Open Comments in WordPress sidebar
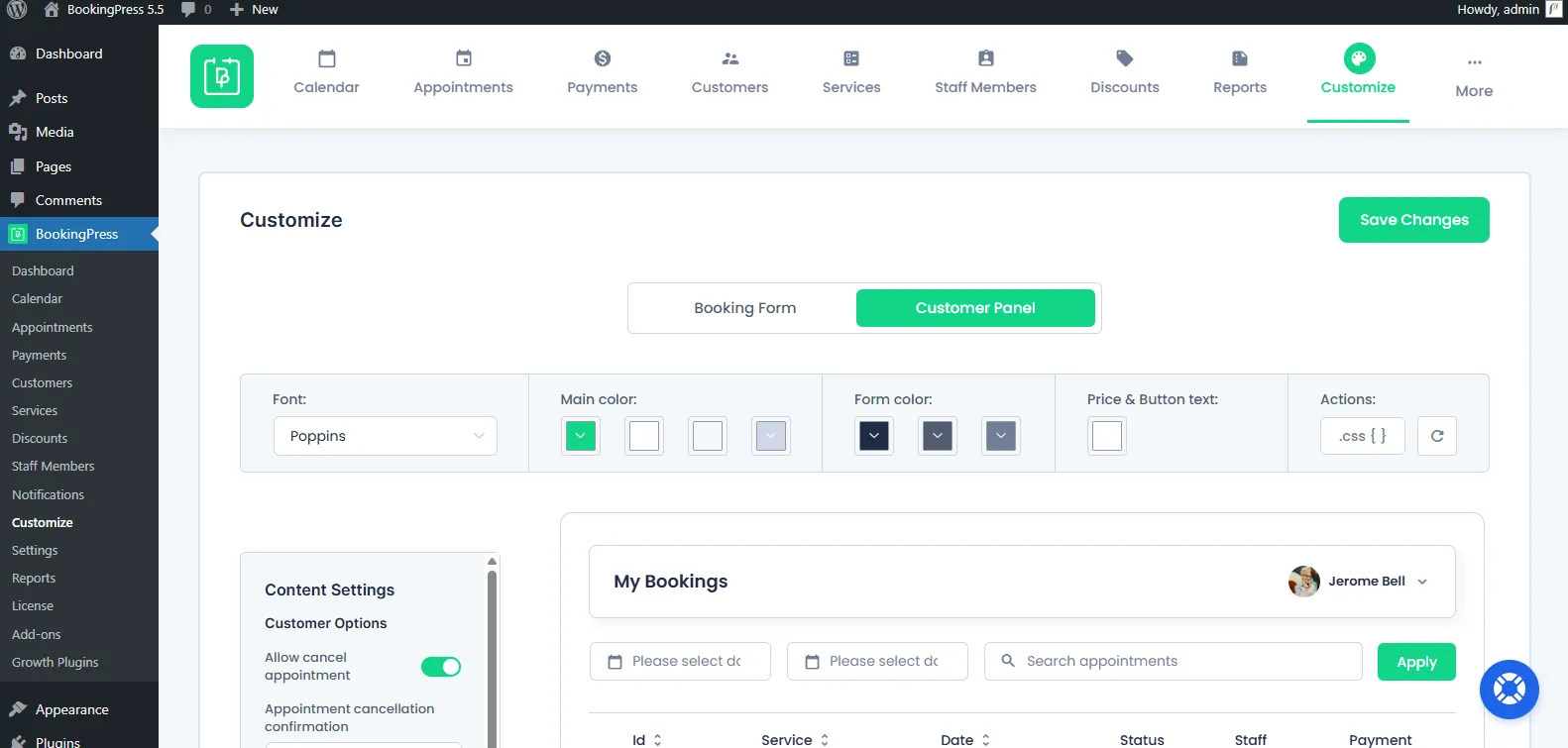The image size is (1568, 748). tap(68, 200)
